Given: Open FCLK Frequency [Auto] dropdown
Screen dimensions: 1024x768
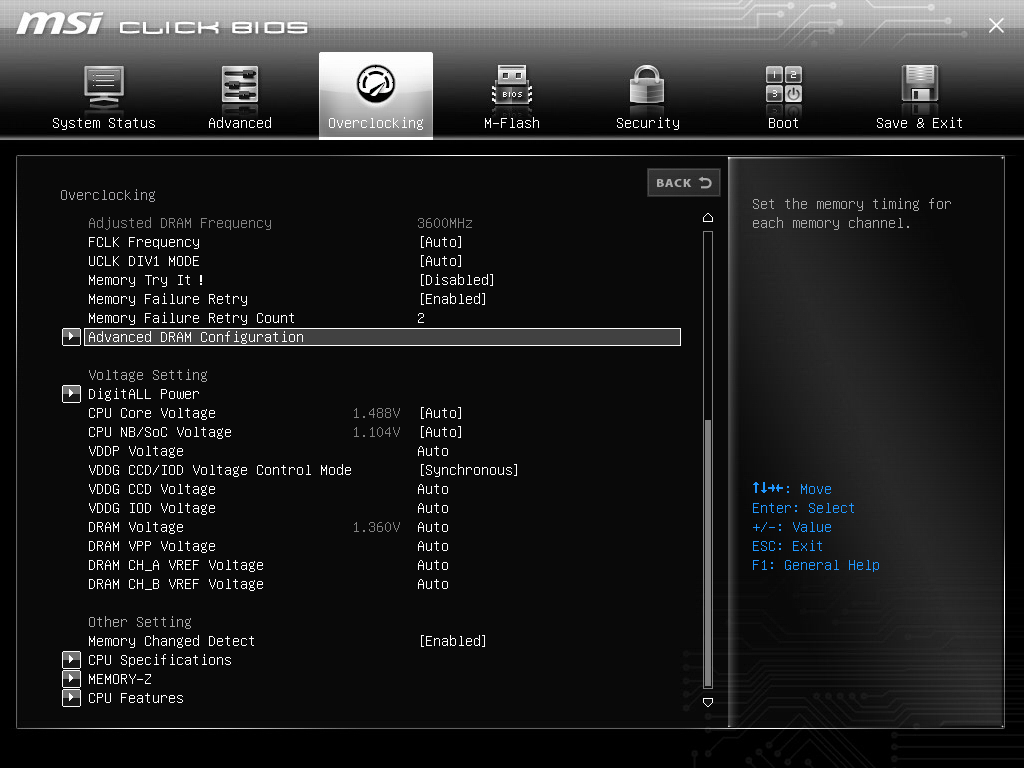Looking at the screenshot, I should [441, 242].
